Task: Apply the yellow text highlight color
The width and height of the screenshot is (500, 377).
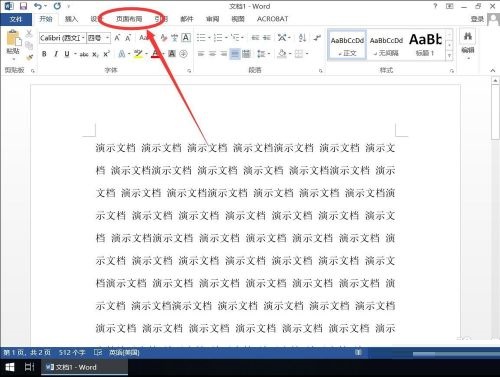Action: pyautogui.click(x=138, y=54)
